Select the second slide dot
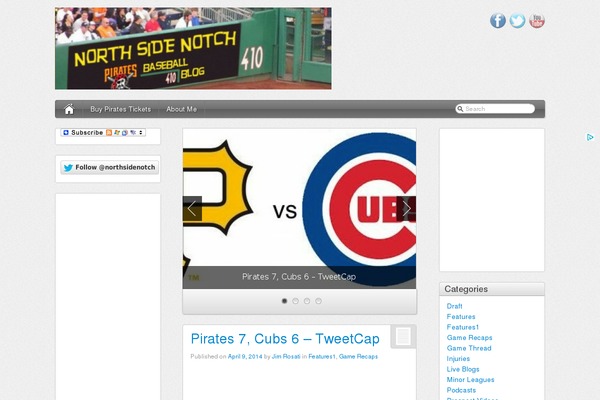 click(295, 301)
